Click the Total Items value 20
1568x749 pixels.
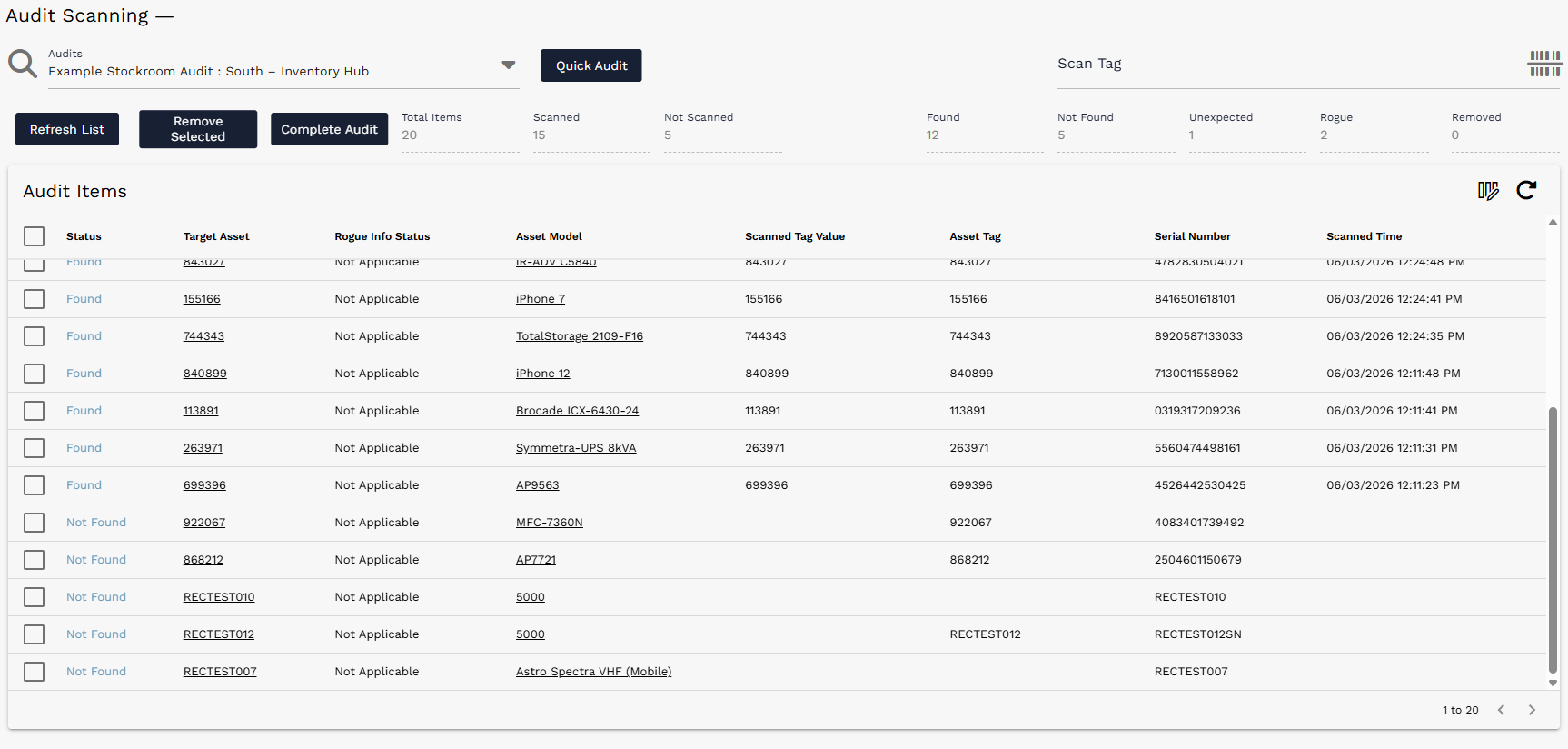410,135
